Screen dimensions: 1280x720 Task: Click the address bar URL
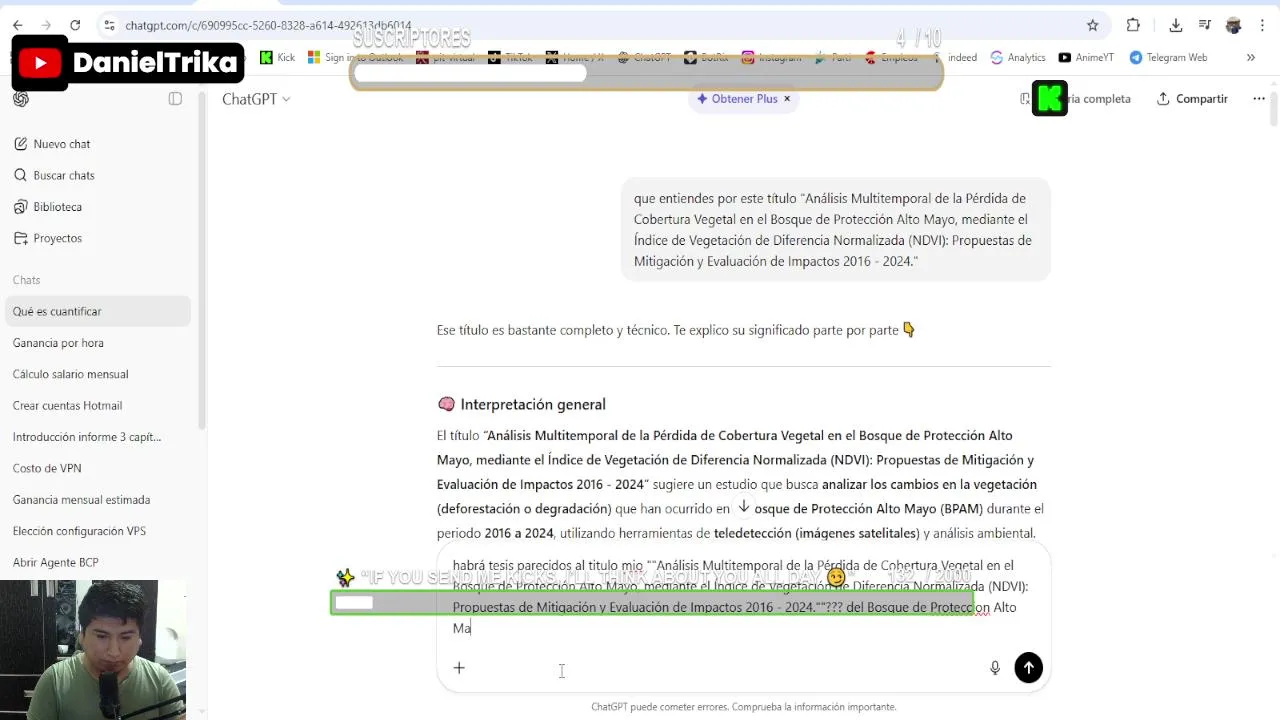(268, 25)
